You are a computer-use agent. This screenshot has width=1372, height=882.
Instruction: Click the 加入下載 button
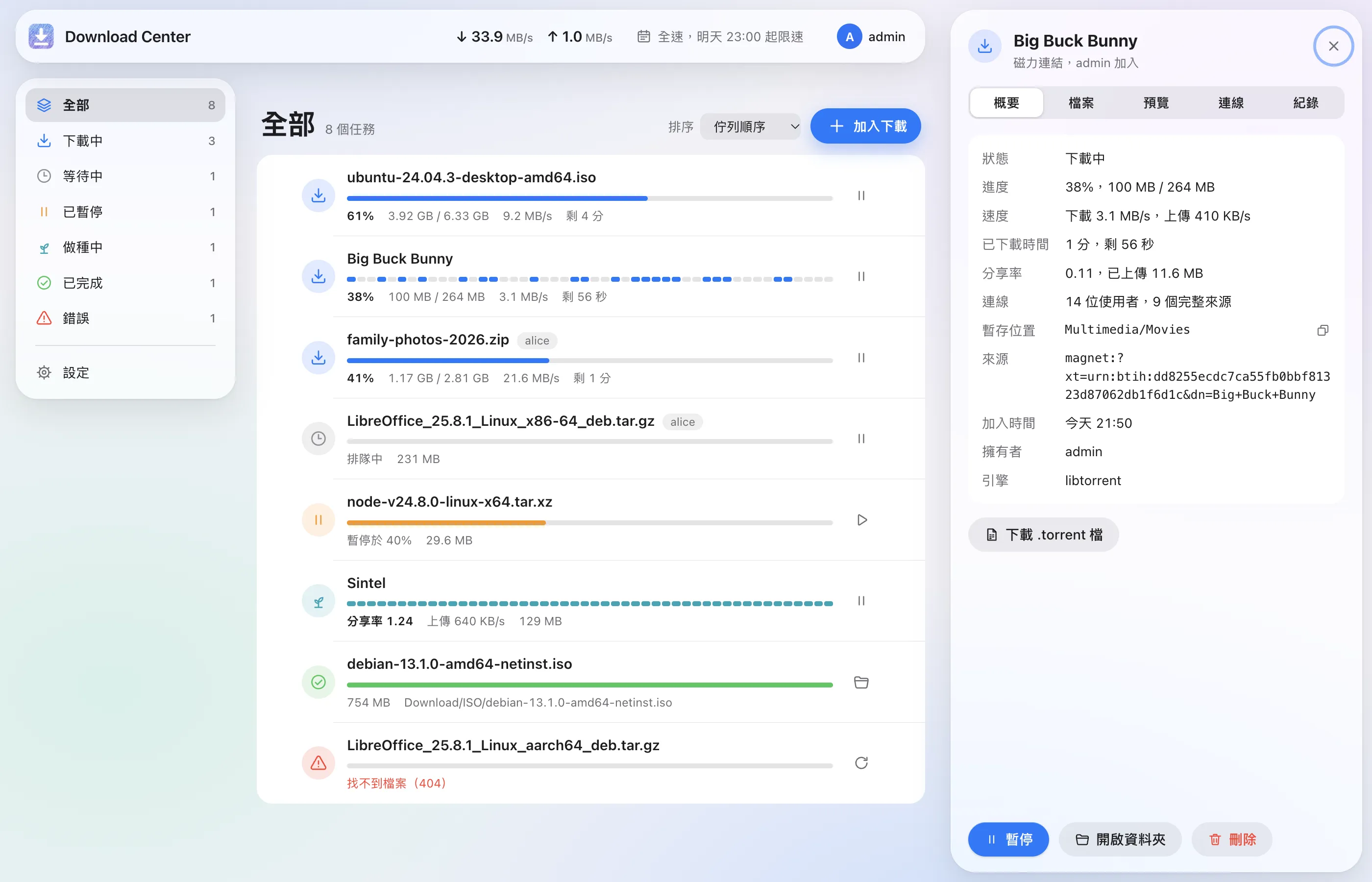pos(865,126)
